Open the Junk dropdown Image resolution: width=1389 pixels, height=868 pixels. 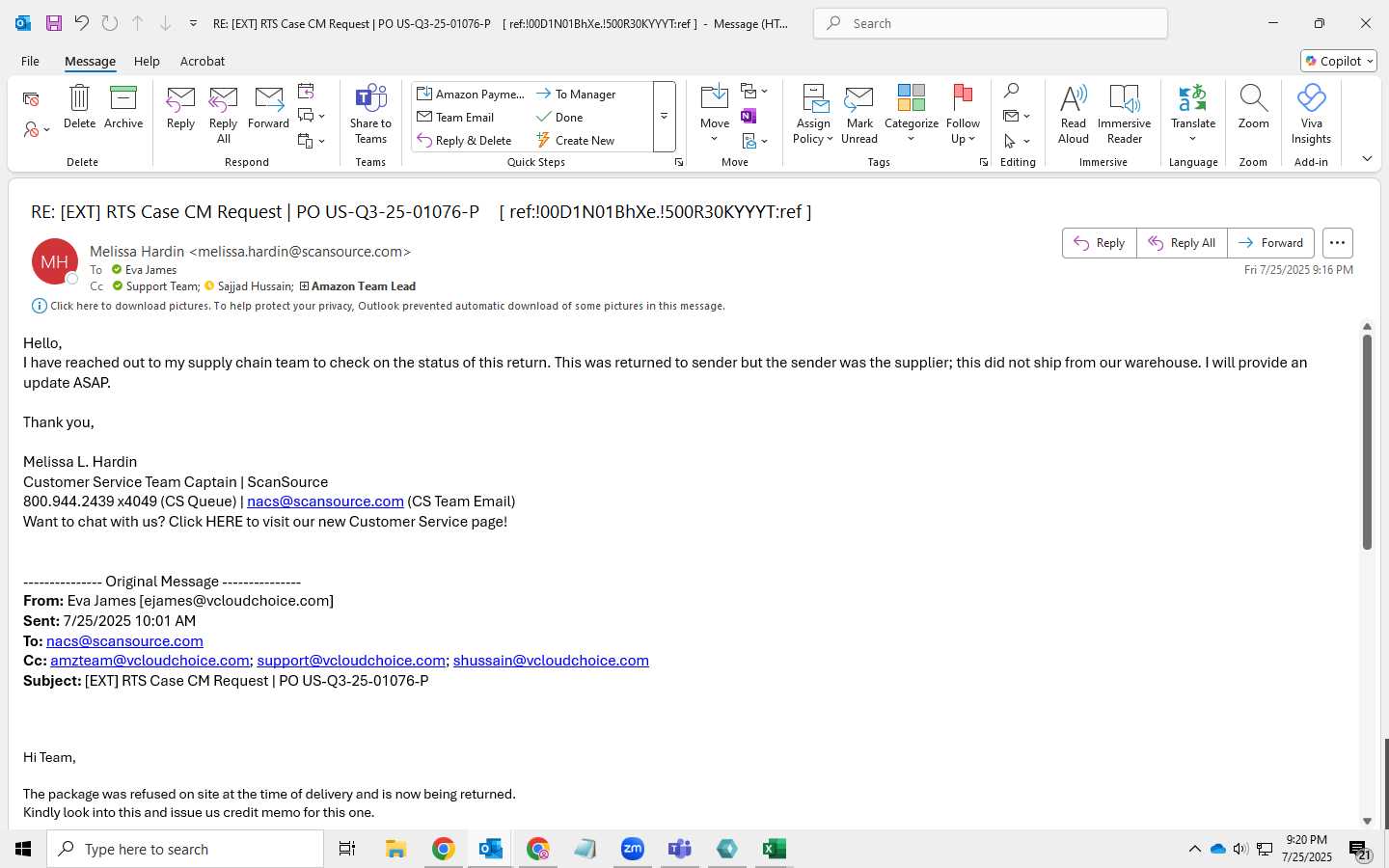point(37,129)
